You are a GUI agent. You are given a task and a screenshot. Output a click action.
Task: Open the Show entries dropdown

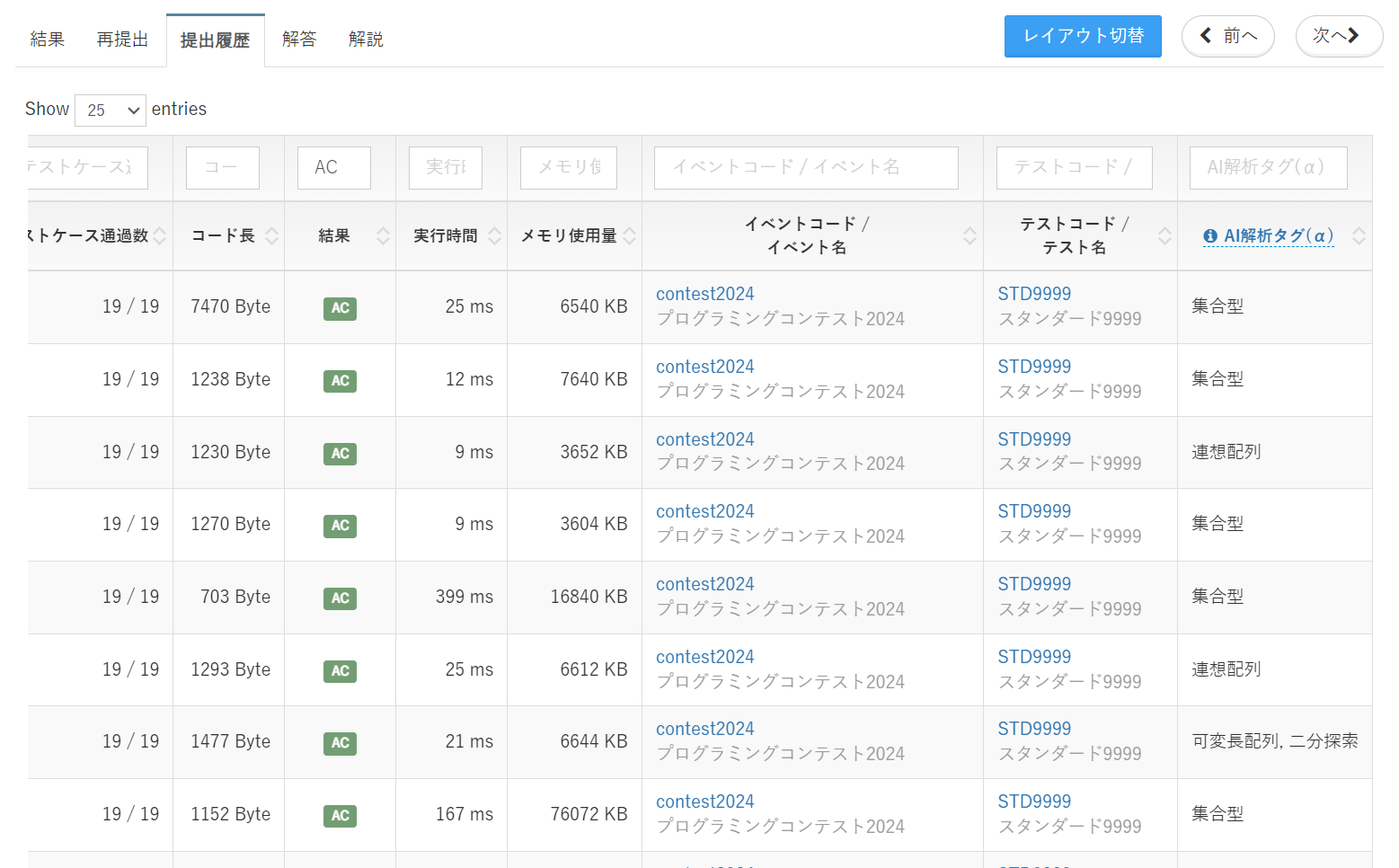111,111
